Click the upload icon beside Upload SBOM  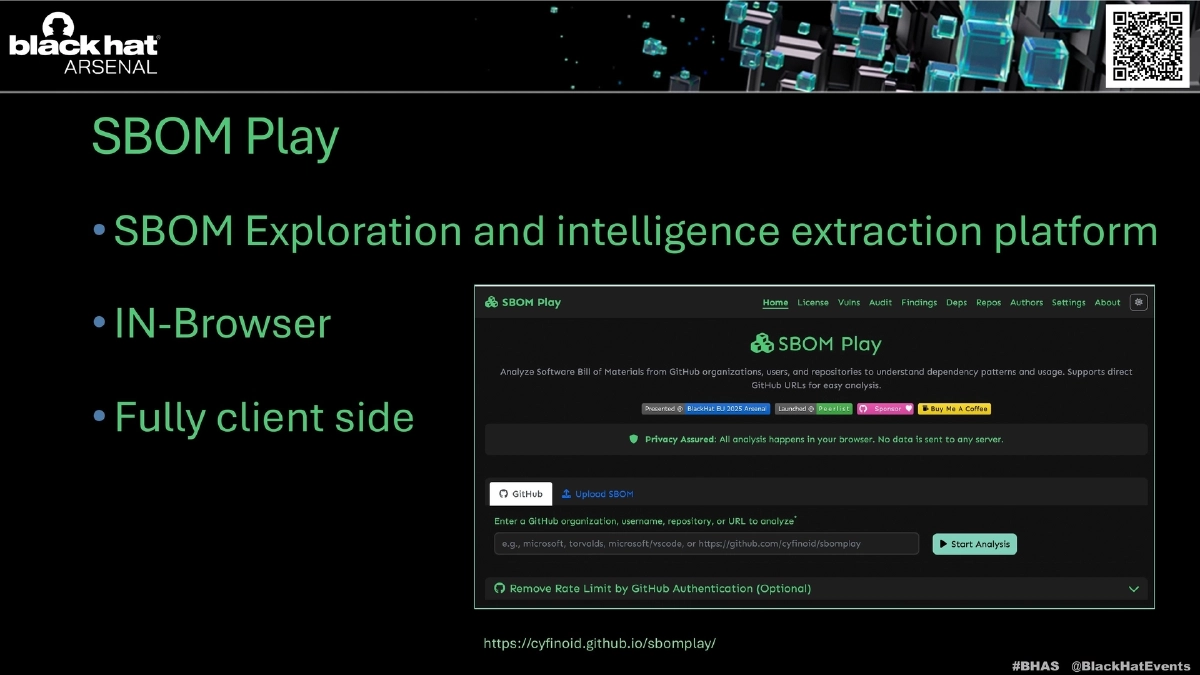pyautogui.click(x=565, y=494)
